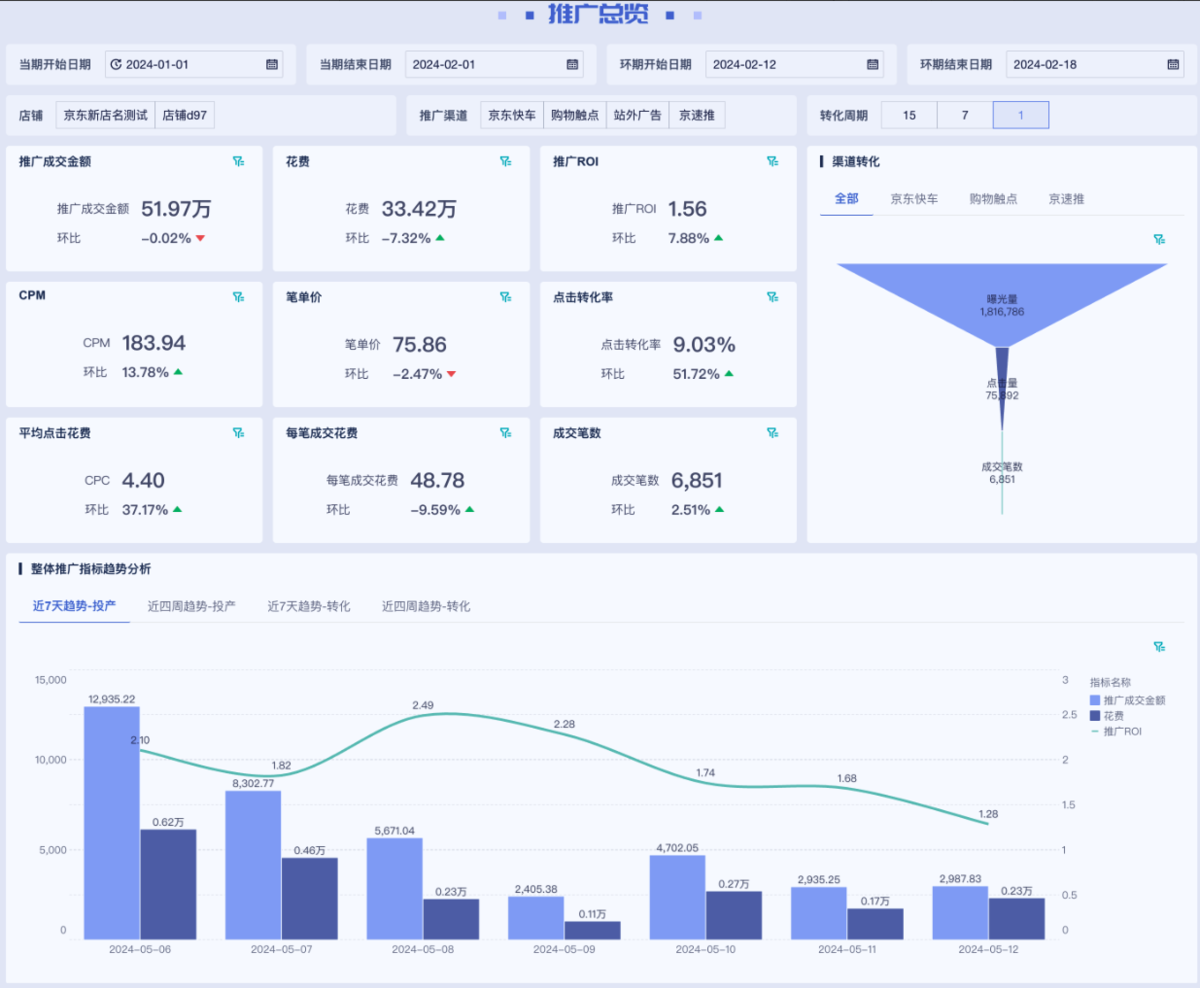Screen dimensions: 1200x988
Task: Click filter icon on 花费 card
Action: tap(505, 161)
